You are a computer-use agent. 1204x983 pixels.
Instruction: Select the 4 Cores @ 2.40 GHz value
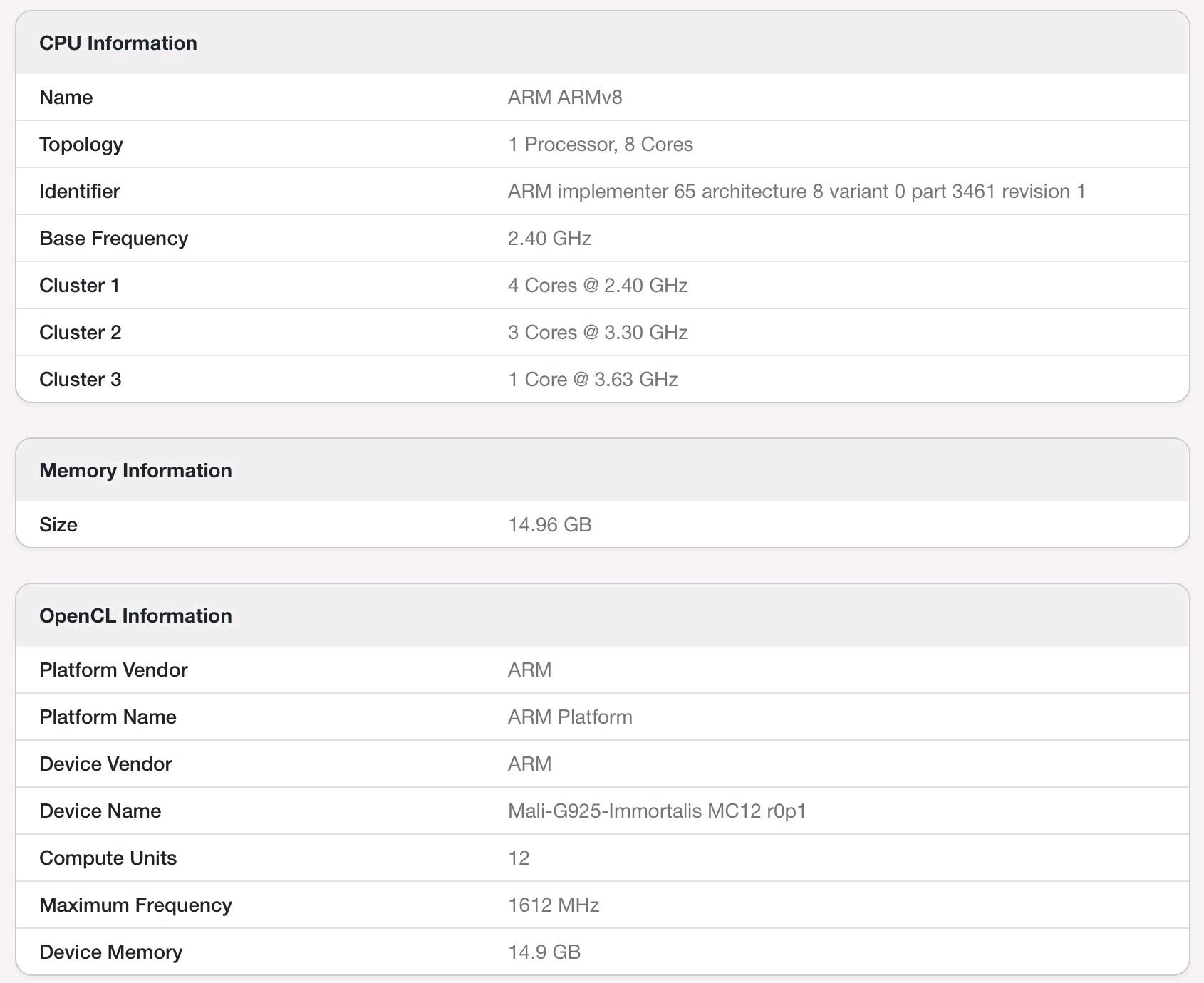click(x=598, y=285)
